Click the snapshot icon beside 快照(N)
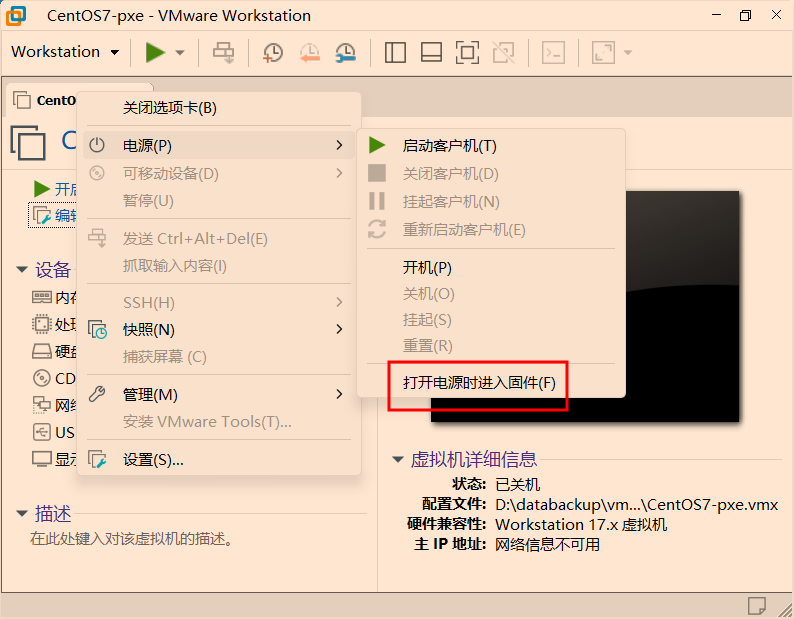Viewport: 794px width, 619px height. 97,330
